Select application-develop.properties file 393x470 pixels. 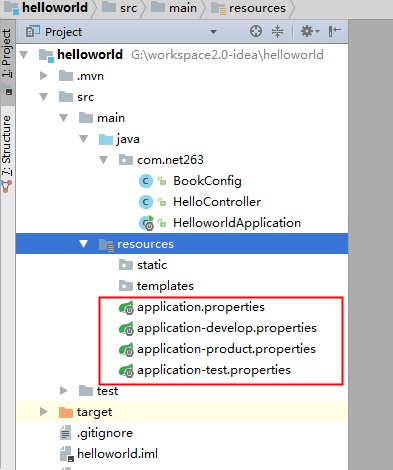(227, 328)
